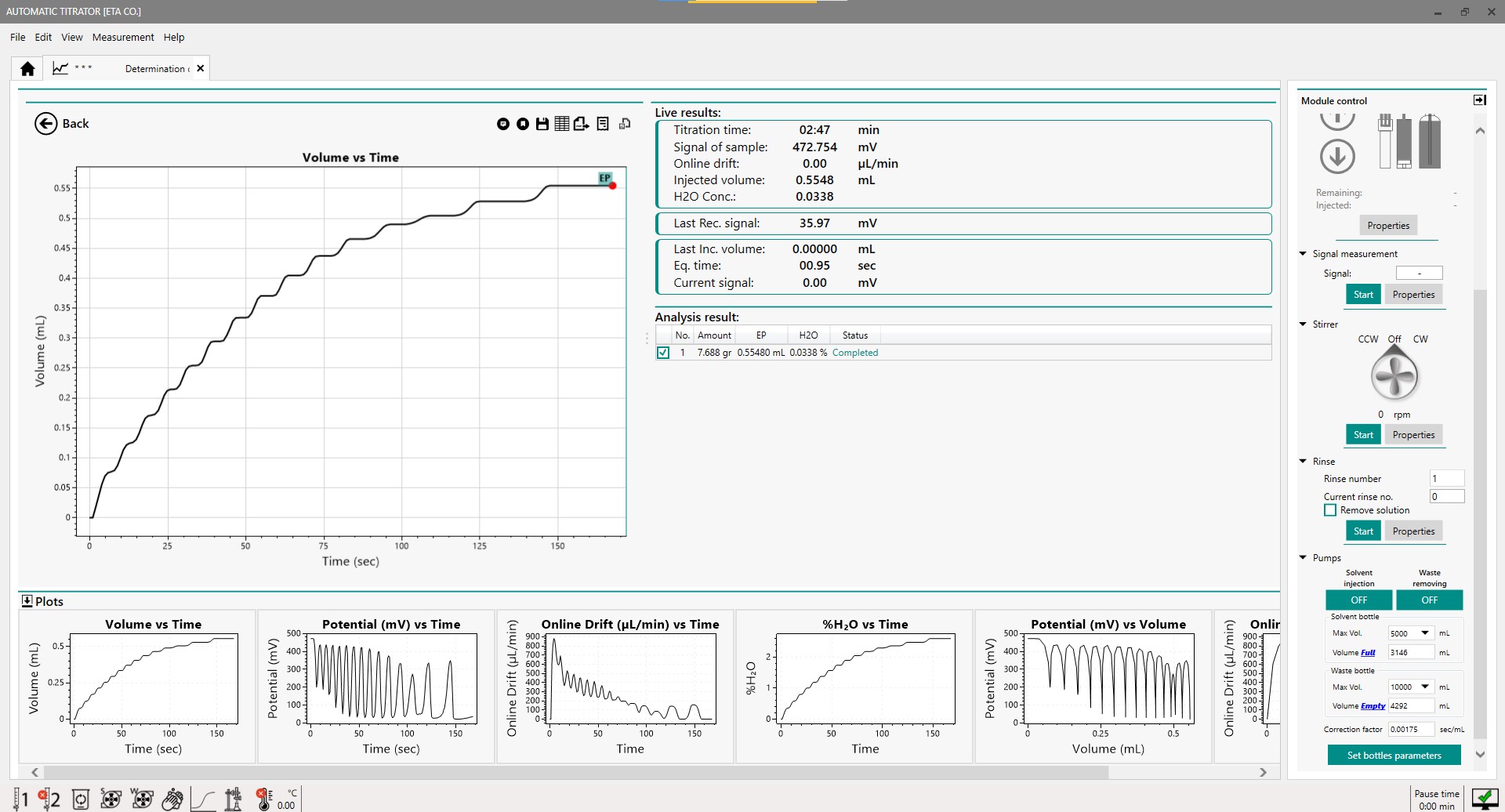The width and height of the screenshot is (1505, 812).
Task: Click the save (floppy disk) icon
Action: [542, 124]
